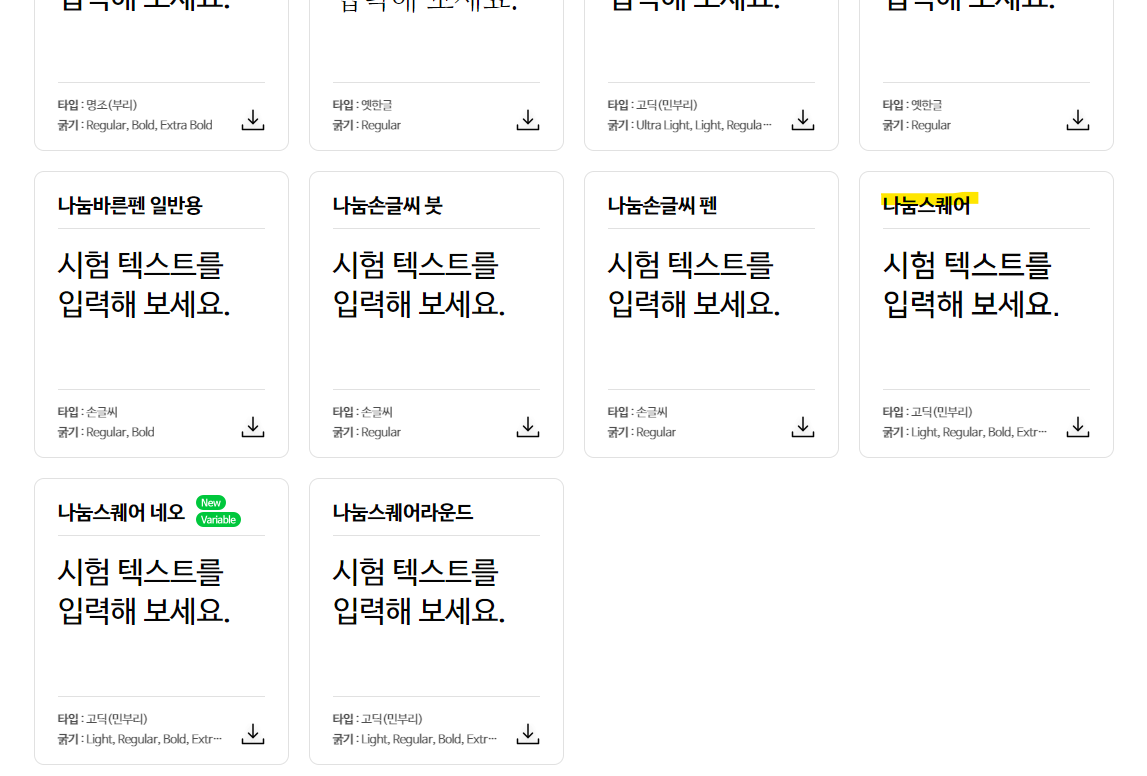This screenshot has width=1147, height=776.
Task: Edit preview text in 나눔손글씨 붓 card
Action: [419, 285]
